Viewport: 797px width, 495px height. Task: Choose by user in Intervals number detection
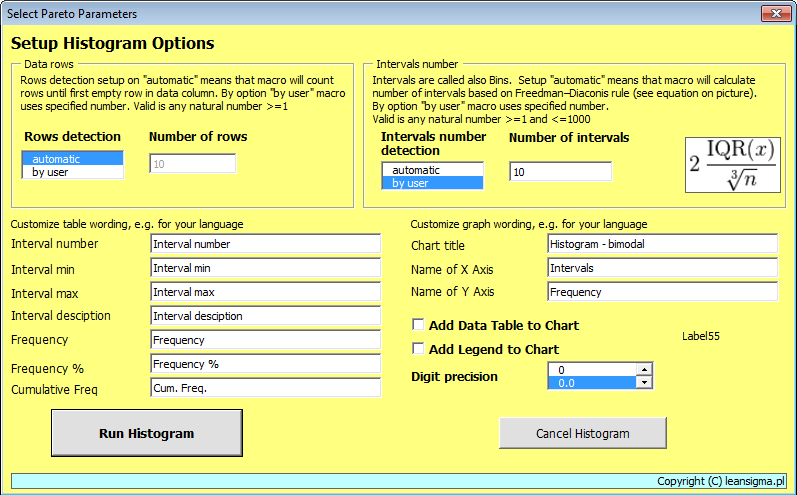coord(432,183)
